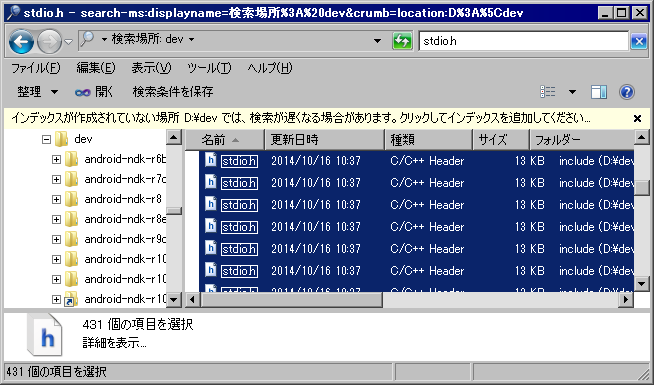Image resolution: width=654 pixels, height=385 pixels.
Task: Open the ツール(T) menu
Action: [x=209, y=68]
